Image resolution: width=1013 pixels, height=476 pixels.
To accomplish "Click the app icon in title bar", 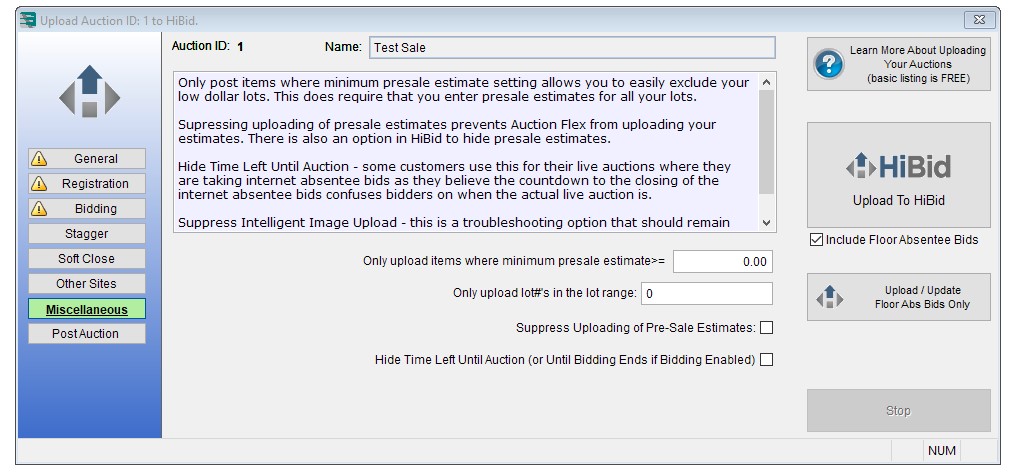I will [27, 20].
